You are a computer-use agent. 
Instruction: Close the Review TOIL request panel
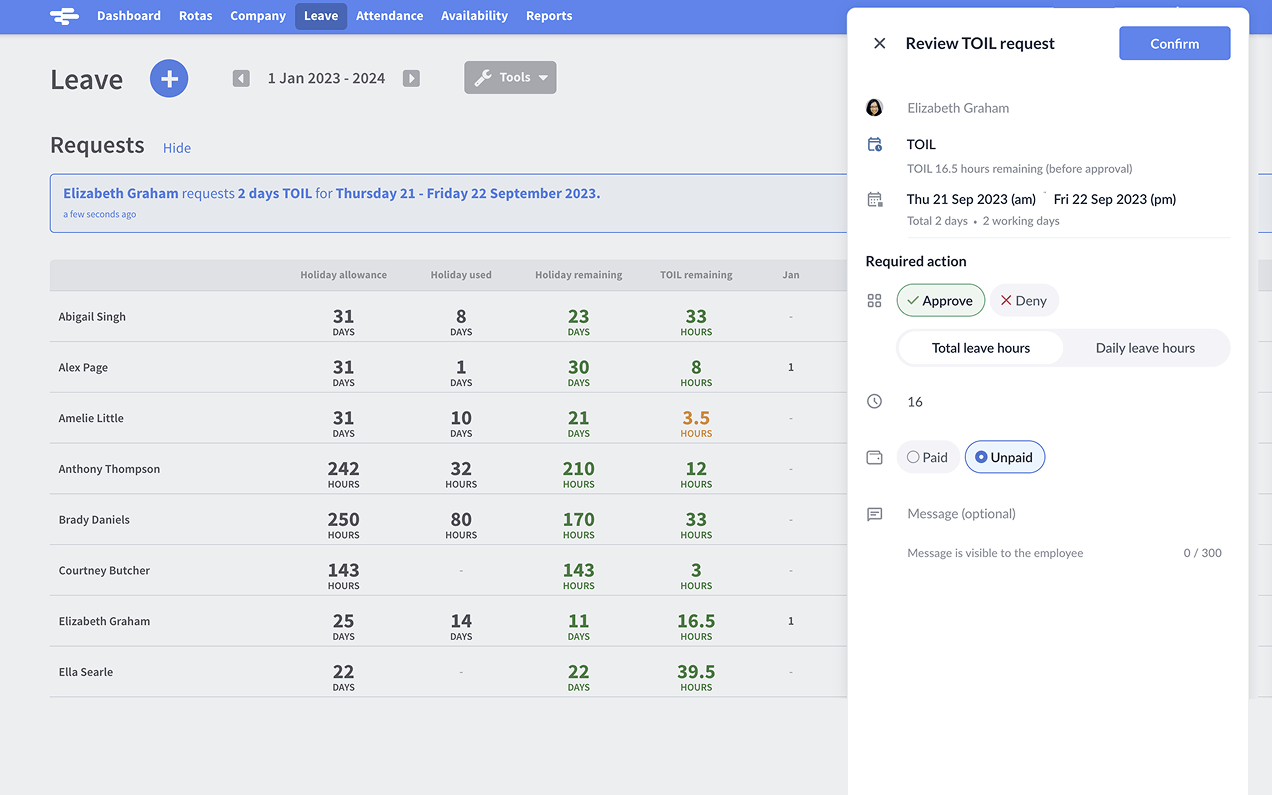click(x=880, y=43)
